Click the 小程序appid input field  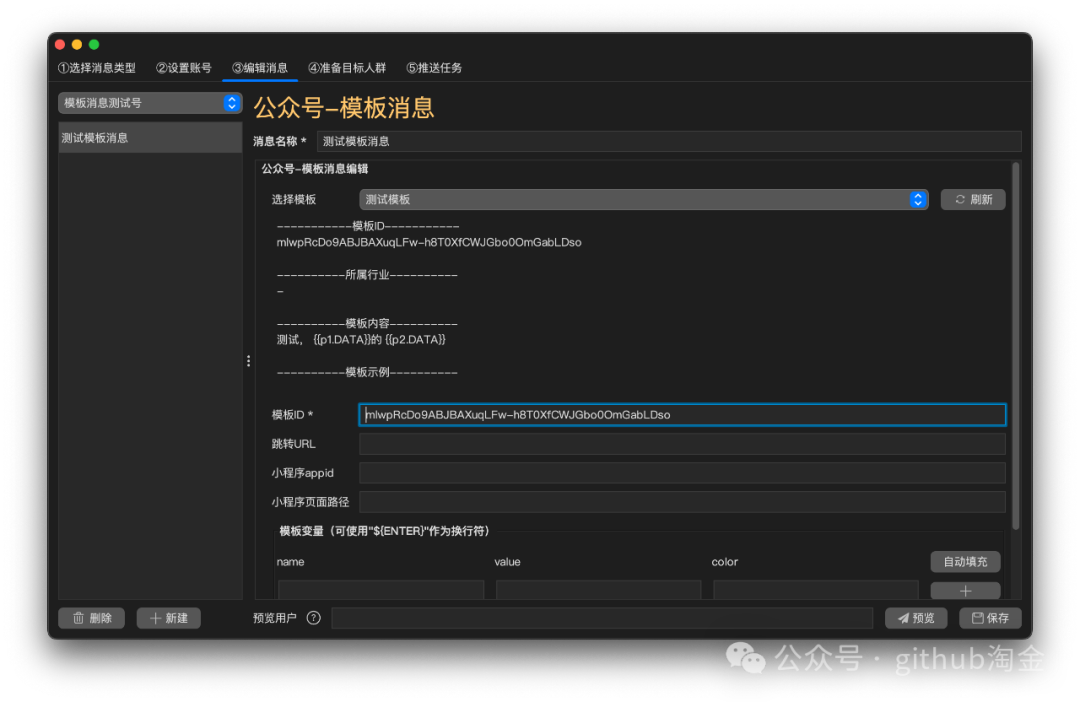(682, 473)
